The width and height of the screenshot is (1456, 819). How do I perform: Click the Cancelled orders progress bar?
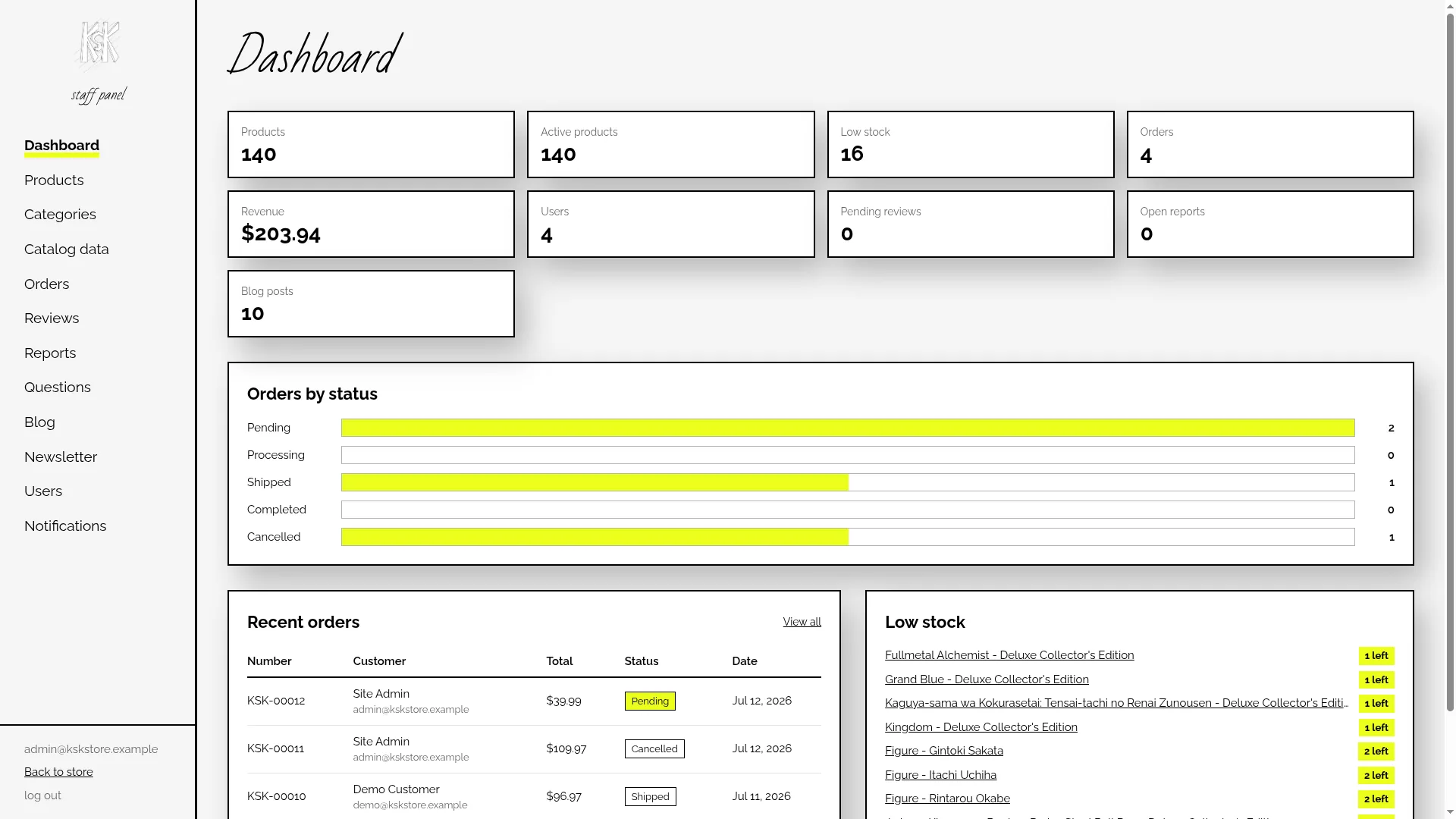[x=848, y=537]
